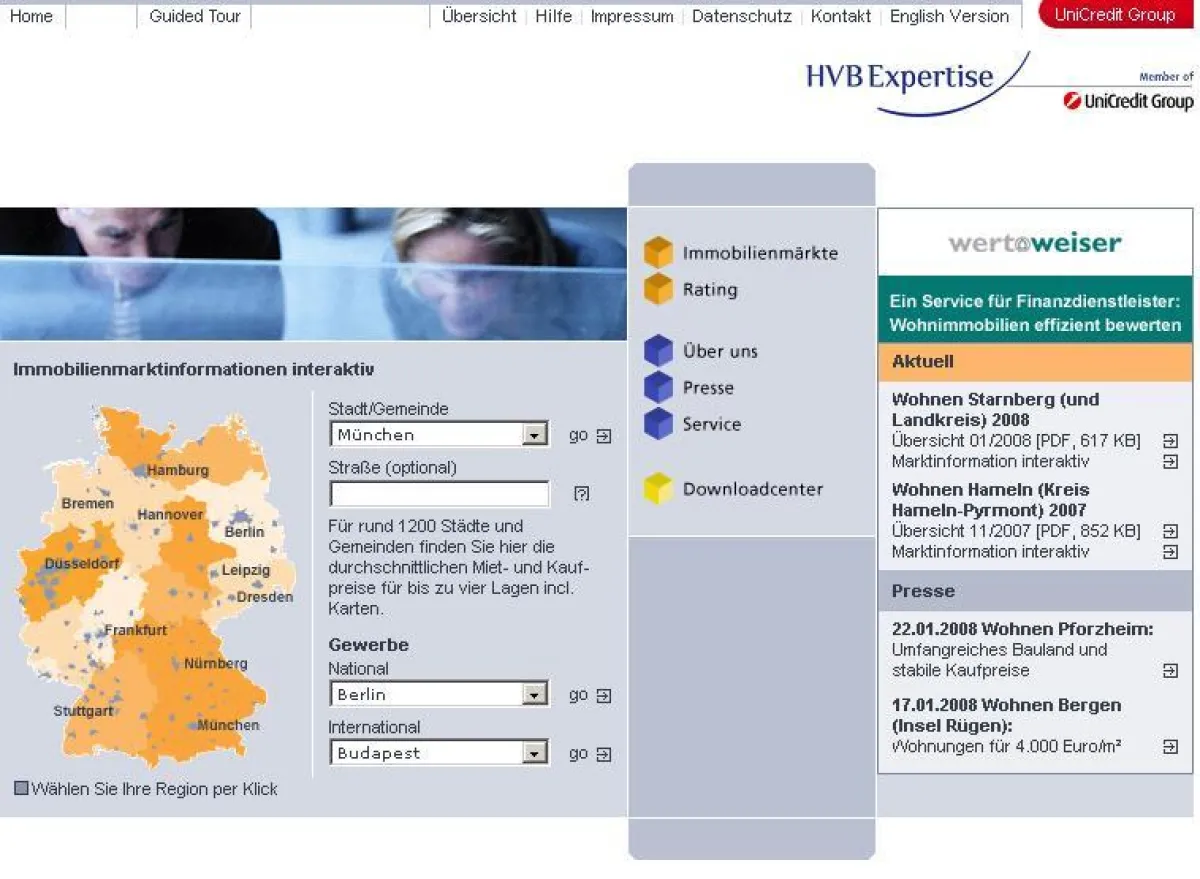Click the go arrow beside the International dropdown
This screenshot has width=1200, height=879.
[604, 753]
